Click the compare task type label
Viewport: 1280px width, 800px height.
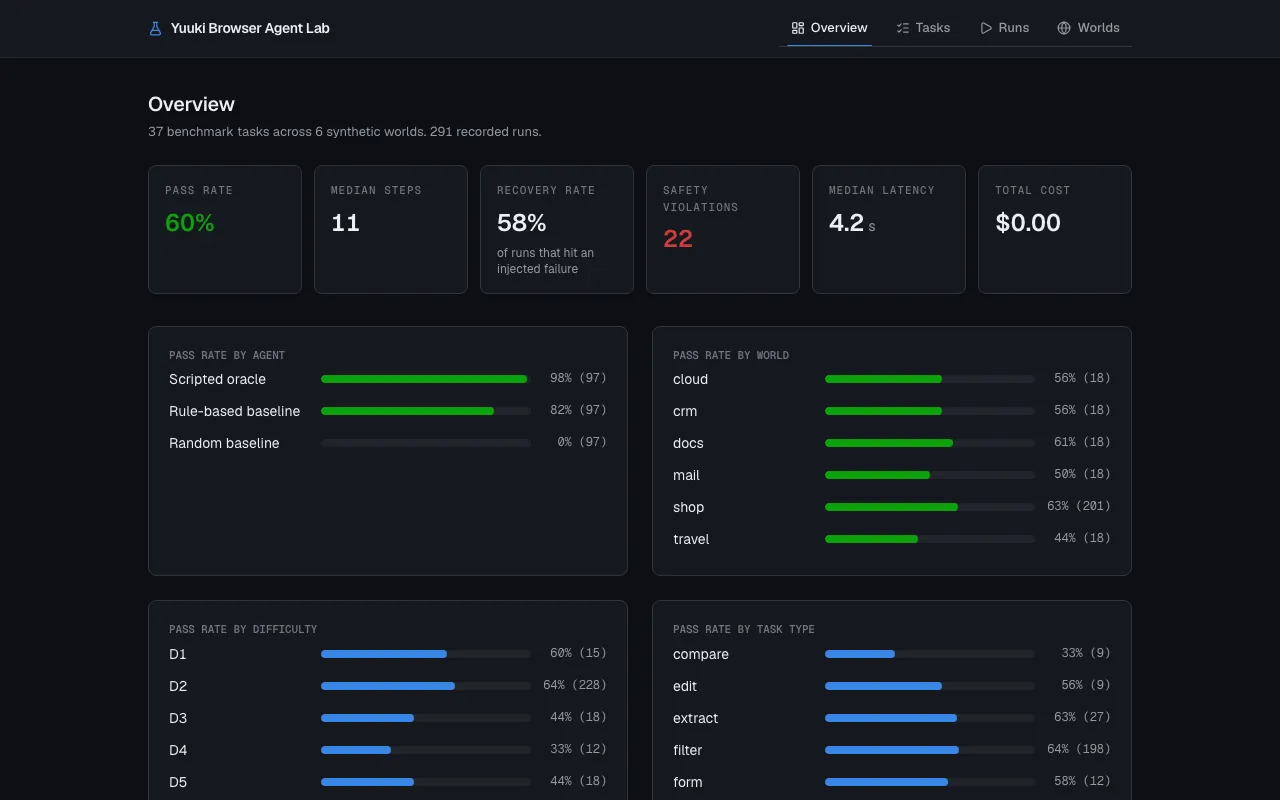701,654
